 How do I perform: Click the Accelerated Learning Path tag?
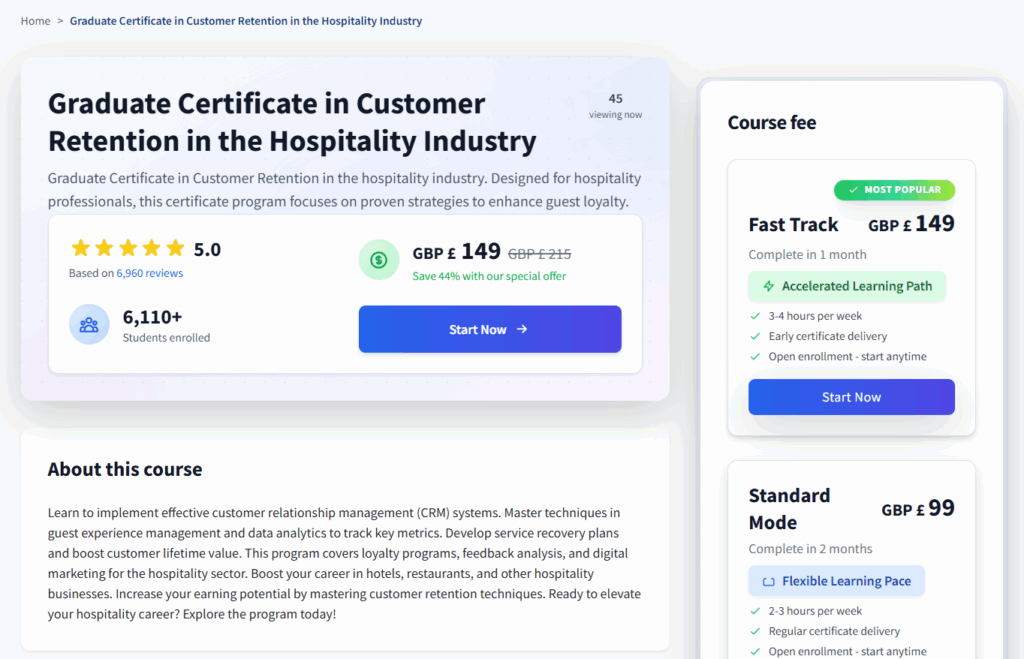pyautogui.click(x=847, y=286)
